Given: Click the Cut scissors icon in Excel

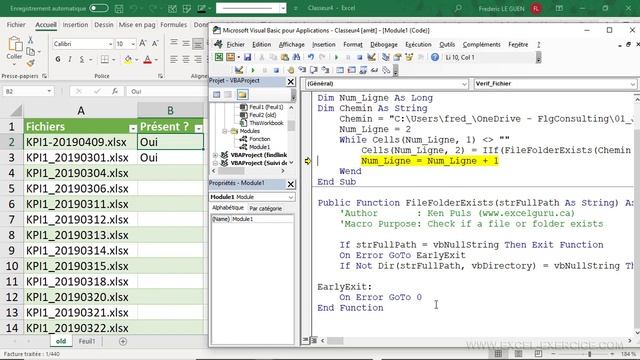Looking at the screenshot, I should click(30, 40).
